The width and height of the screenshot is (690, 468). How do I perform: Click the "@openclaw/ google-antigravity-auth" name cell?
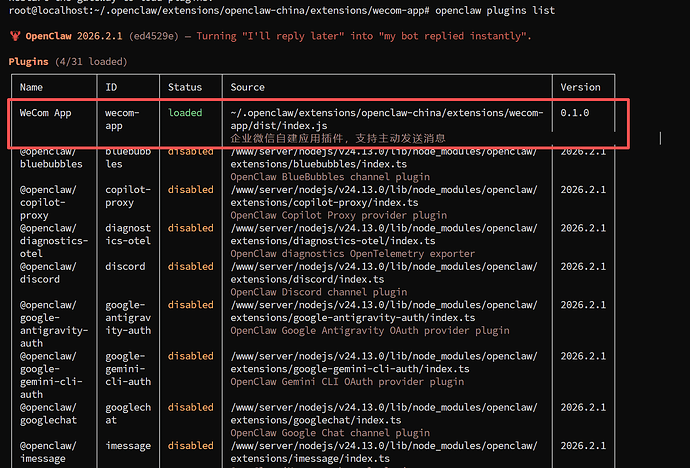coord(54,324)
